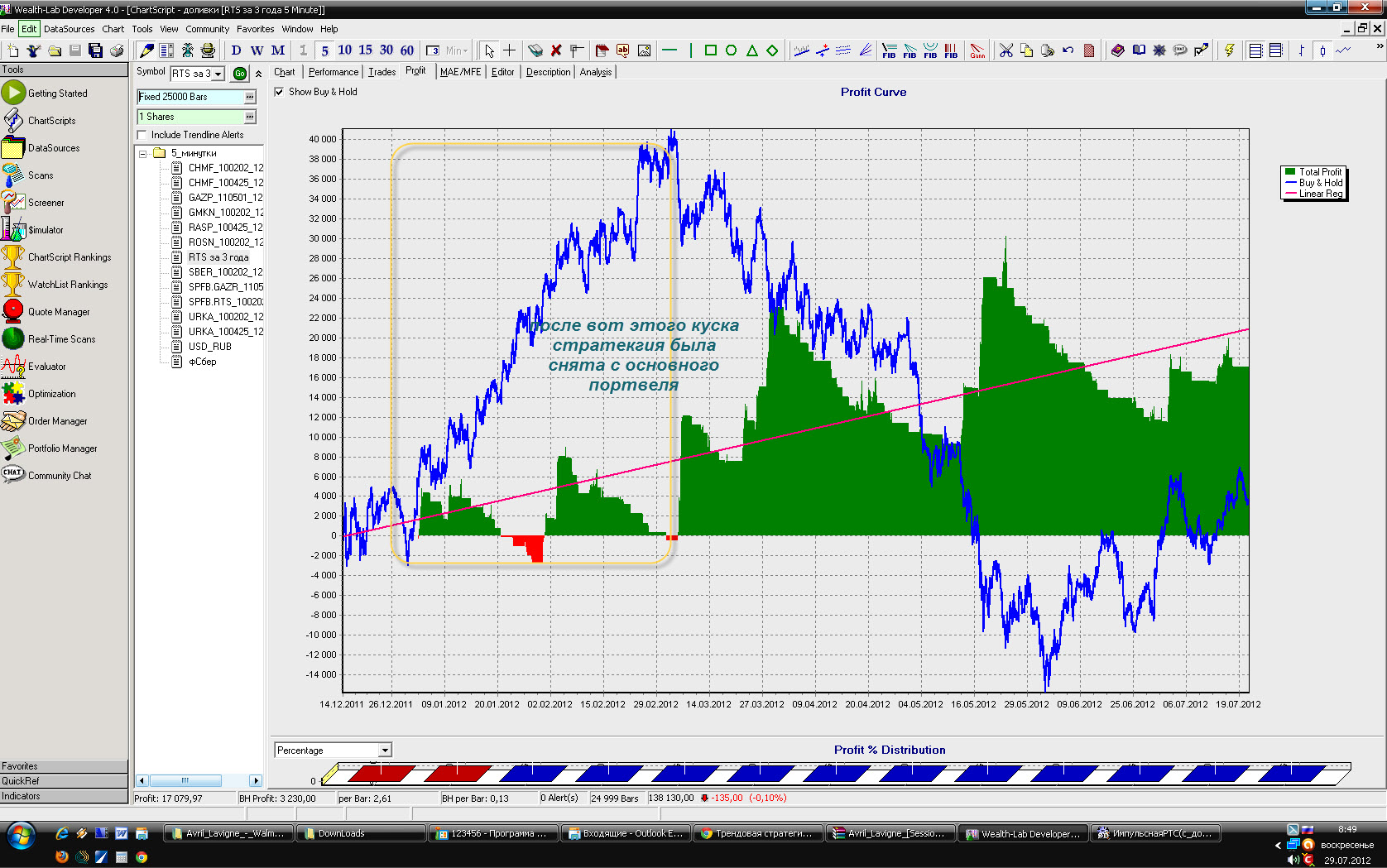Viewport: 1387px width, 868px height.
Task: Open Outlook Входящие taskbar item
Action: click(626, 834)
